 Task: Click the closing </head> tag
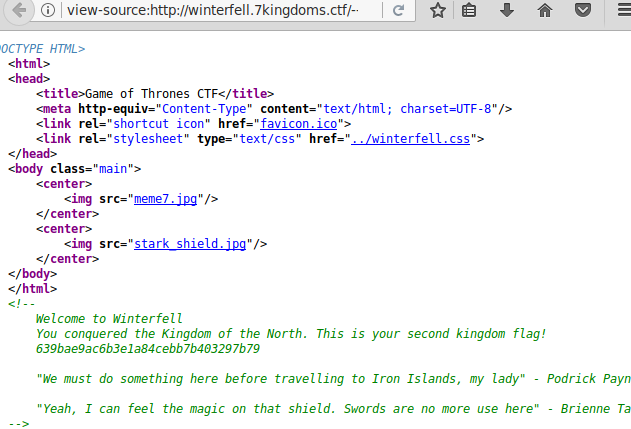pyautogui.click(x=33, y=154)
